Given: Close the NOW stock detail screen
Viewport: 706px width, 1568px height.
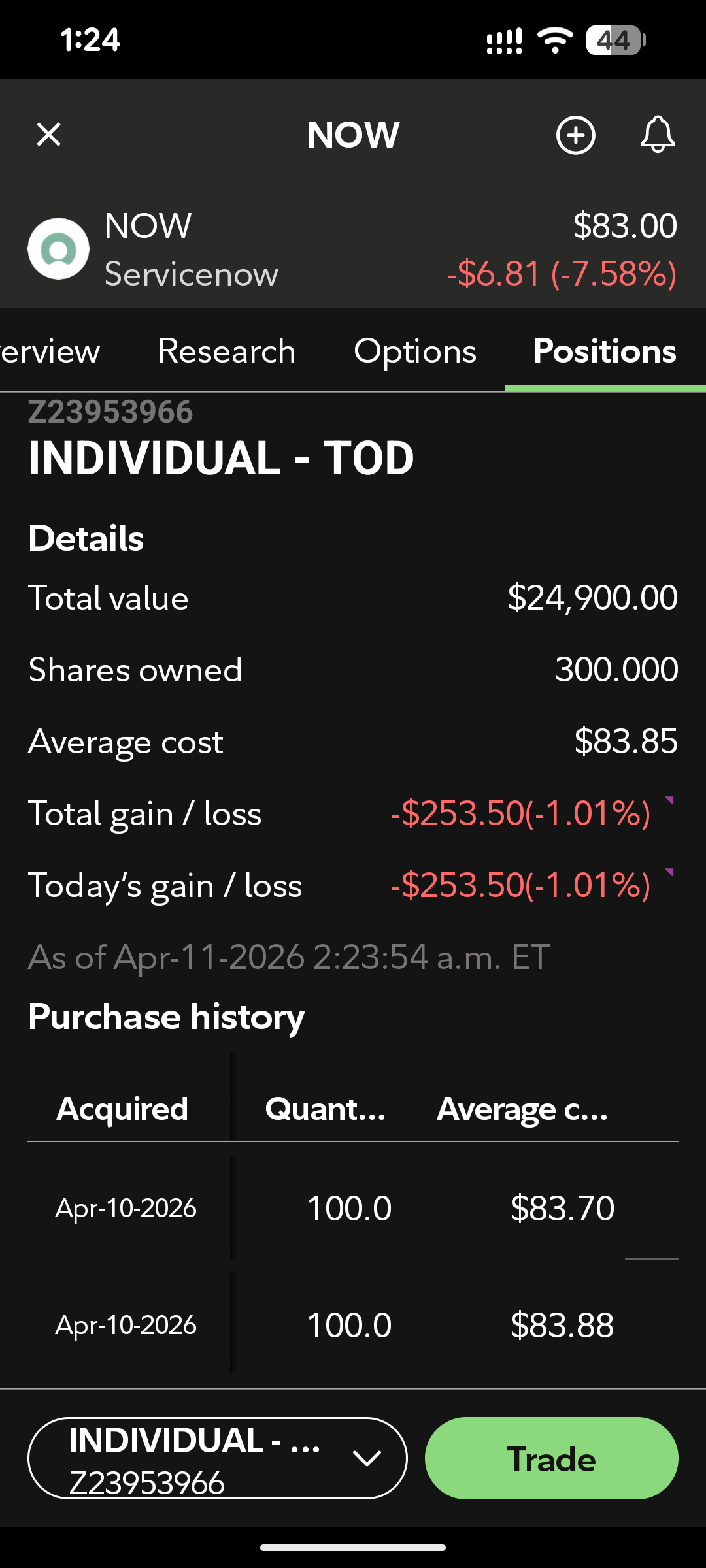Looking at the screenshot, I should tap(48, 135).
